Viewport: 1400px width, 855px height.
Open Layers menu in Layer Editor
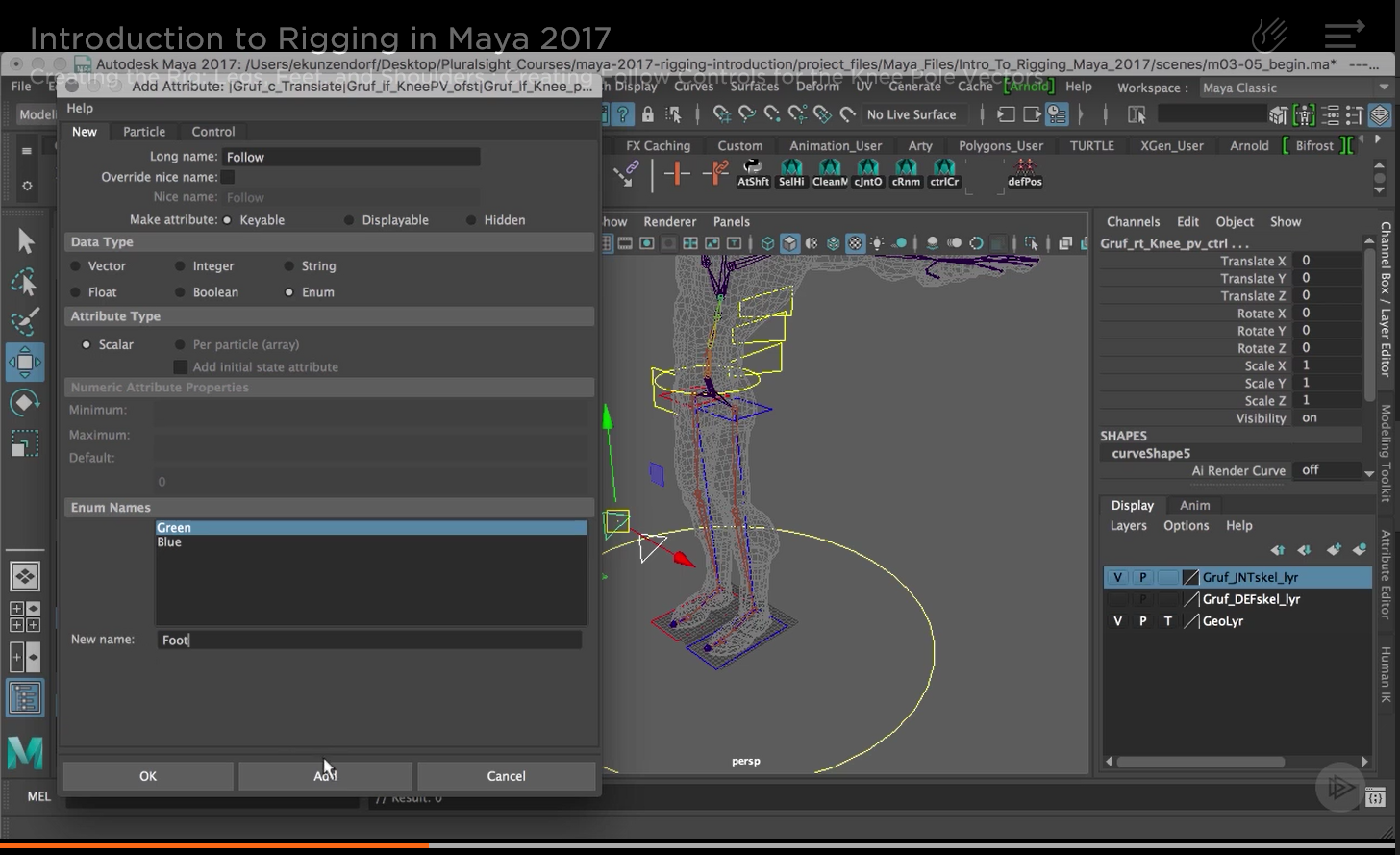click(1128, 526)
